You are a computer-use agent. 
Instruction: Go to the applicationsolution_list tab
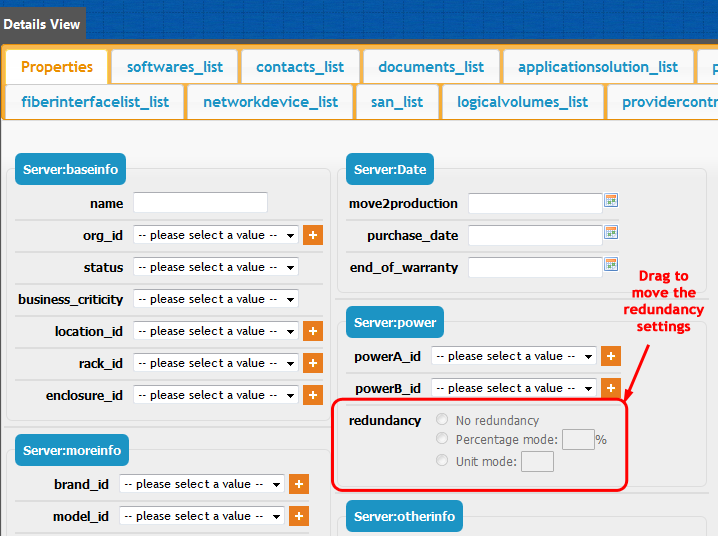pyautogui.click(x=598, y=67)
